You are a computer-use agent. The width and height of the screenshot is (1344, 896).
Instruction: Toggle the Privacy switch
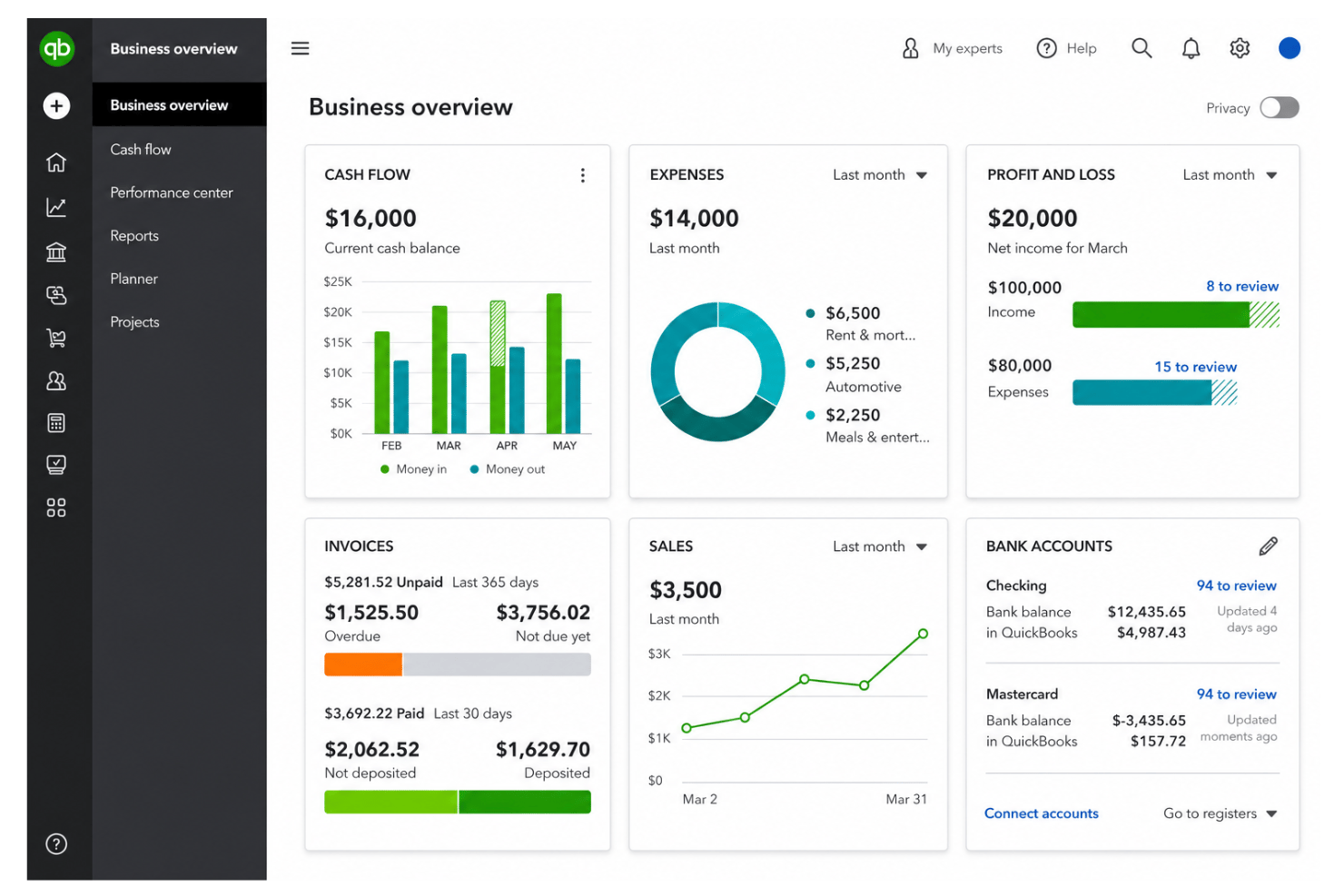click(1280, 108)
